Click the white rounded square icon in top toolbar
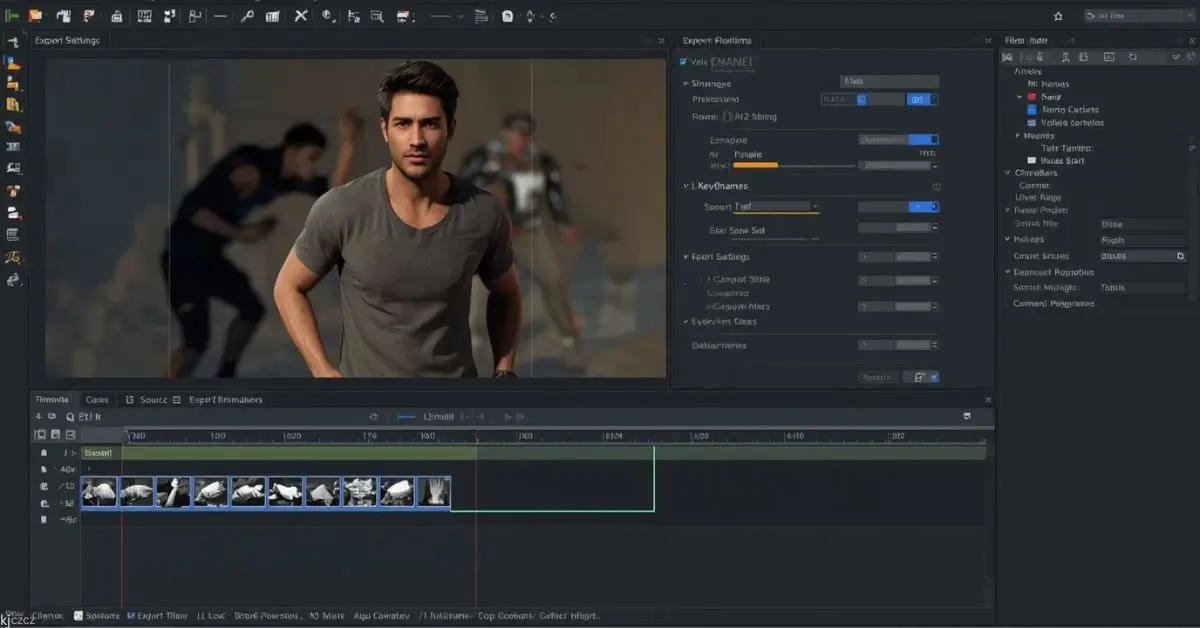Screen dimensions: 1200x628 507,16
